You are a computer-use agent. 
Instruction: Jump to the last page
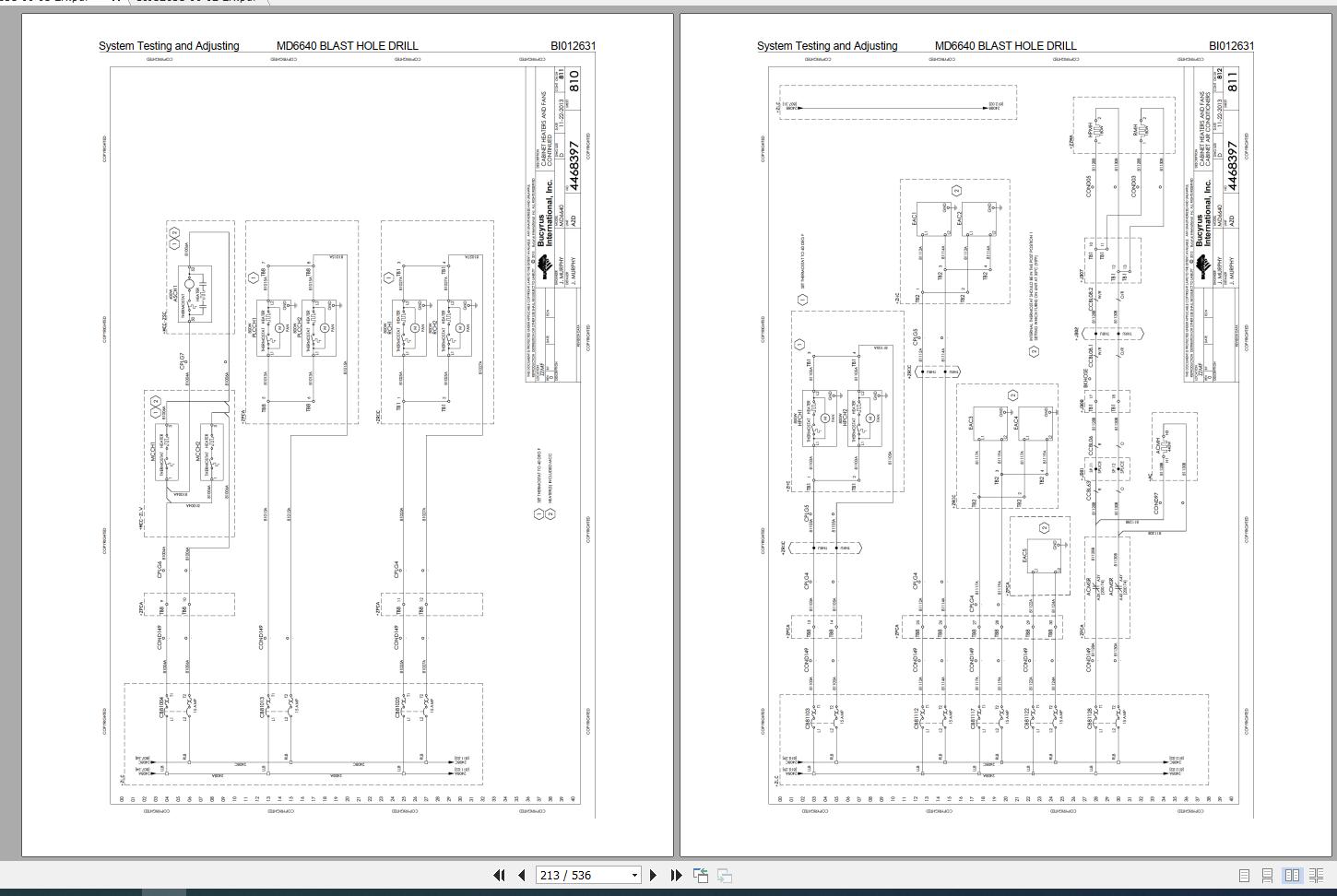(676, 876)
